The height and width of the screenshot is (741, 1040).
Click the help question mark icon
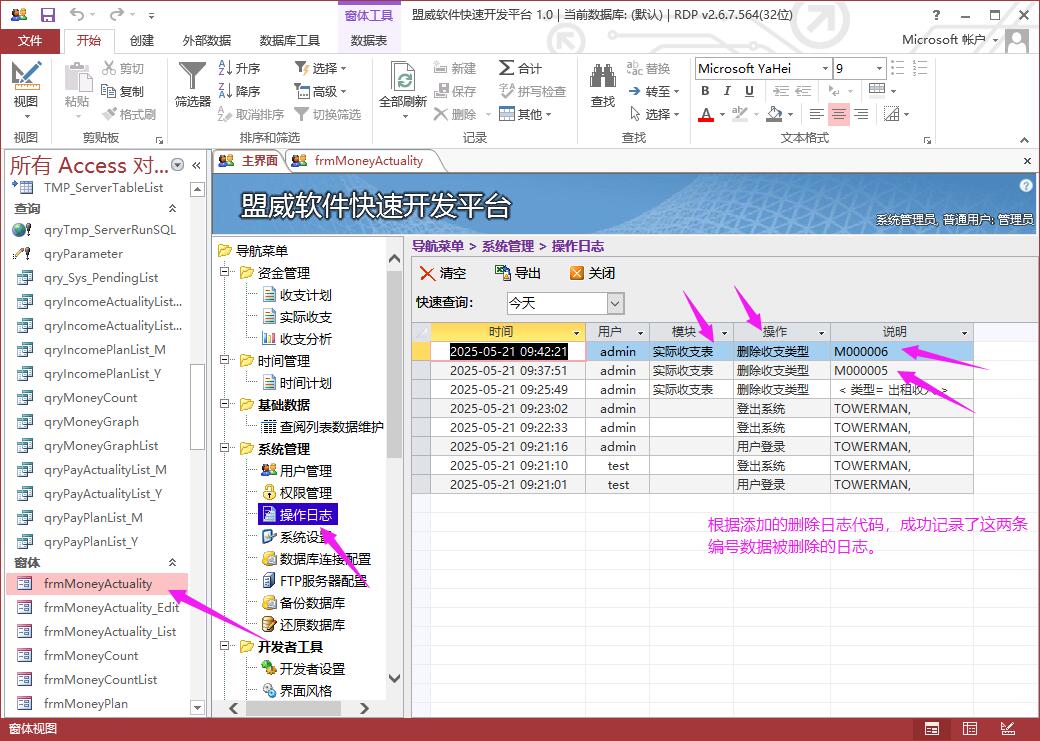pos(1025,186)
